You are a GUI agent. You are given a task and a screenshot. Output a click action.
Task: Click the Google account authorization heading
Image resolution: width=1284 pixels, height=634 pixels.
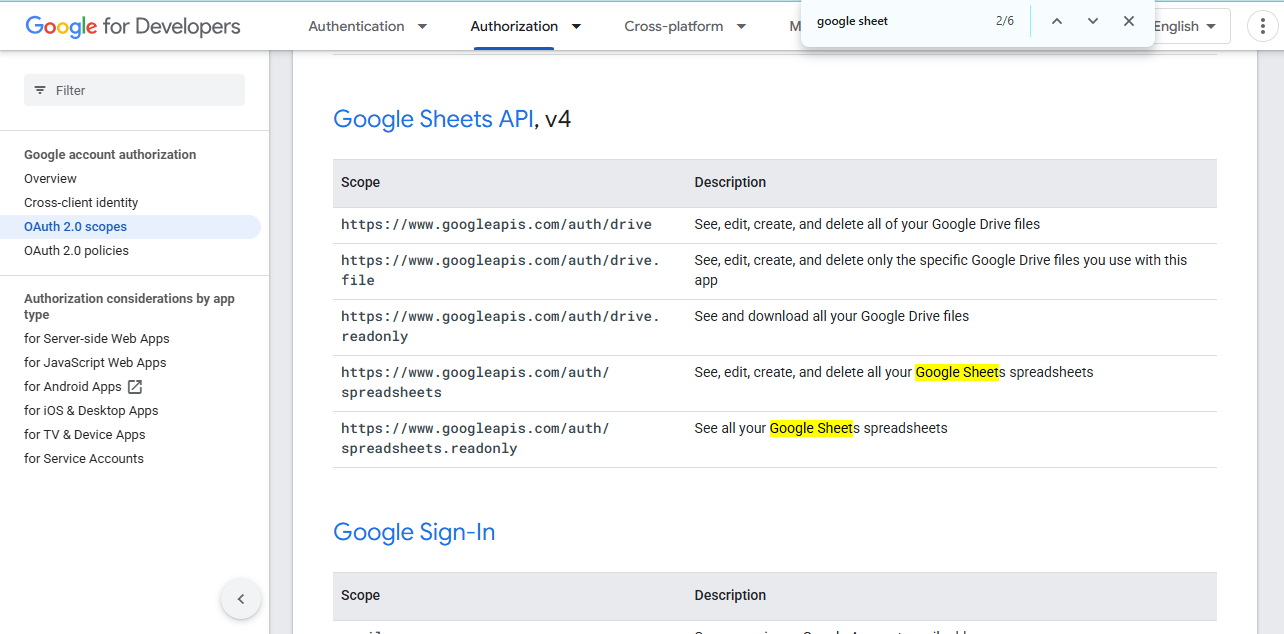click(110, 155)
